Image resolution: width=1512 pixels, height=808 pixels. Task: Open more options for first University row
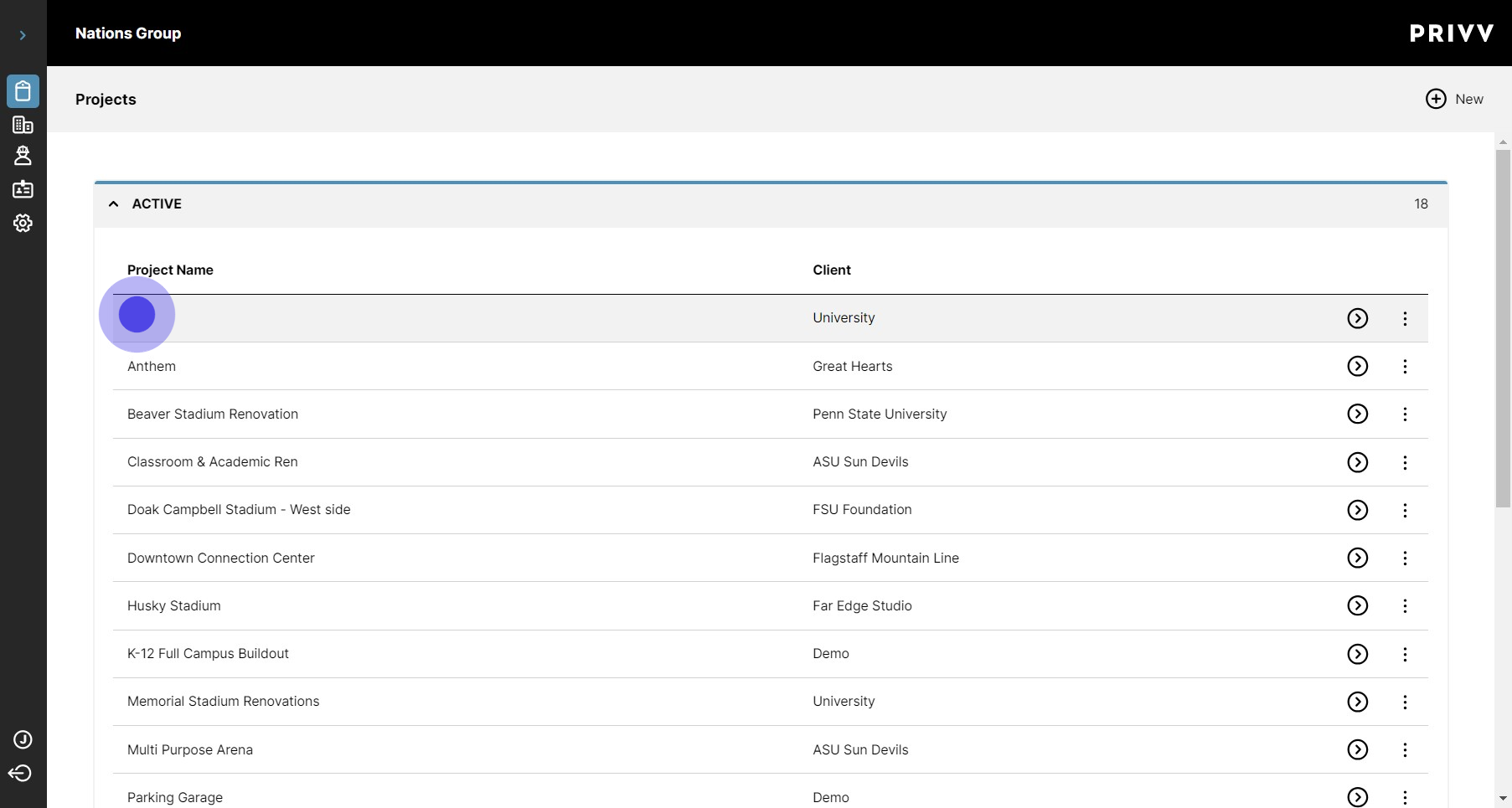click(x=1405, y=318)
